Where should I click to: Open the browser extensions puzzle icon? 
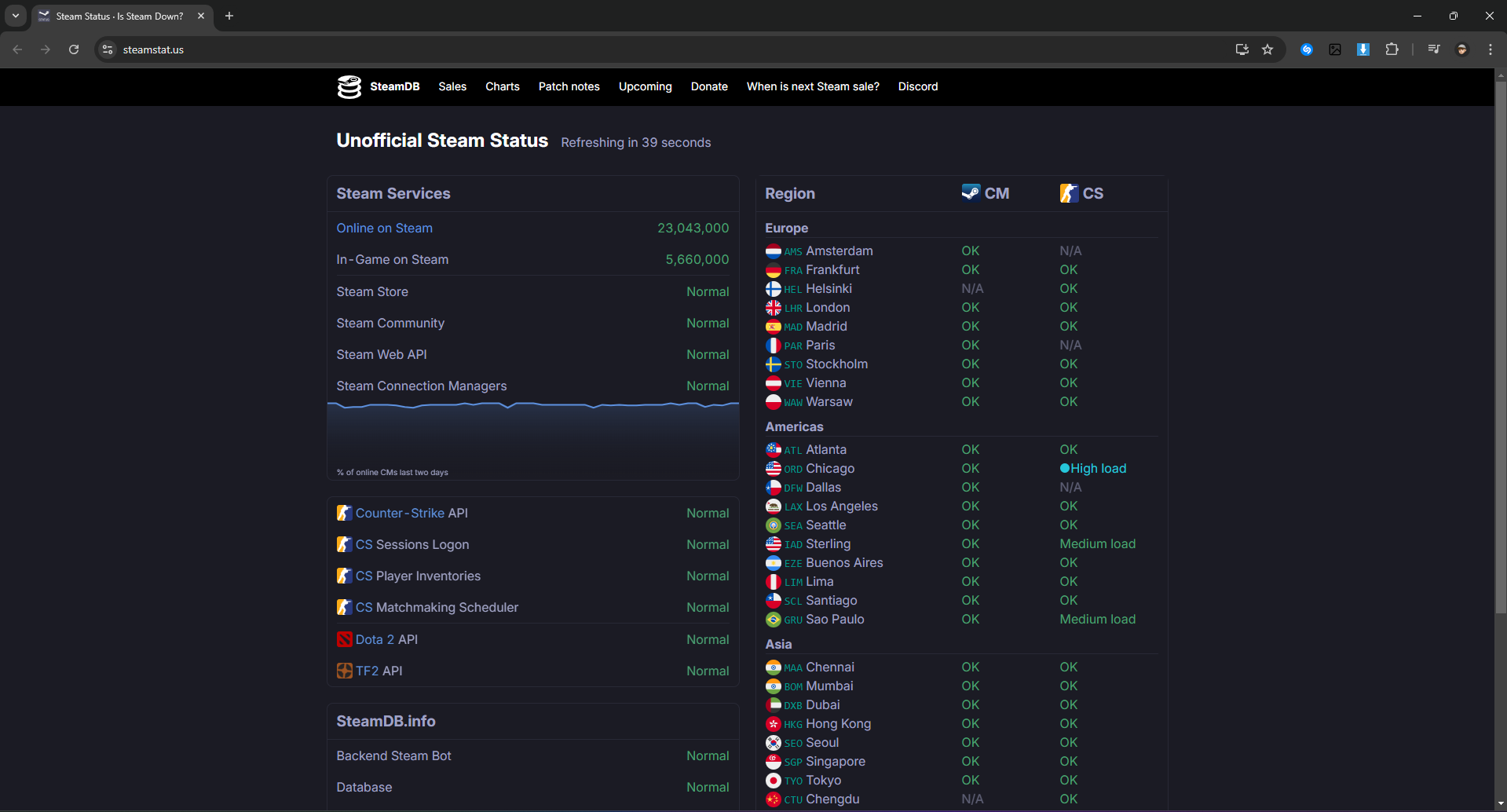(1392, 49)
